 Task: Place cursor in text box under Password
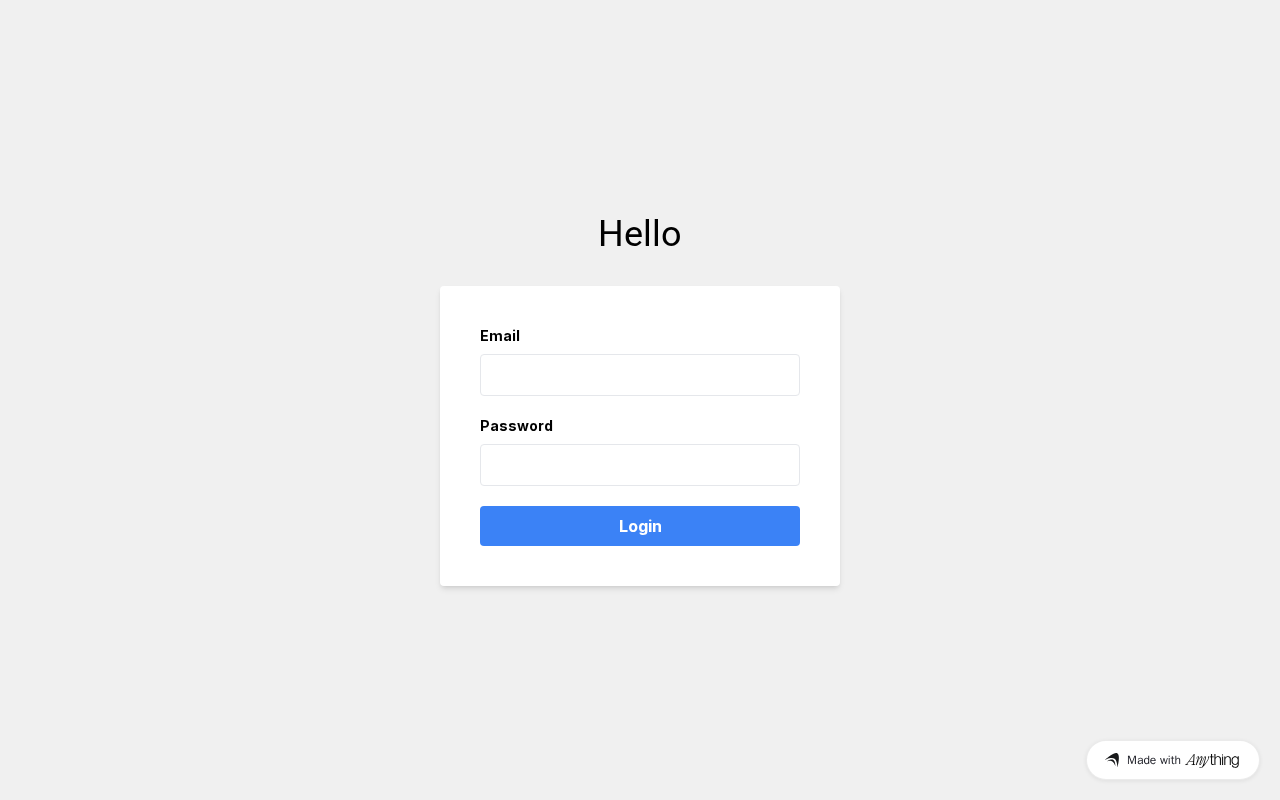coord(640,465)
